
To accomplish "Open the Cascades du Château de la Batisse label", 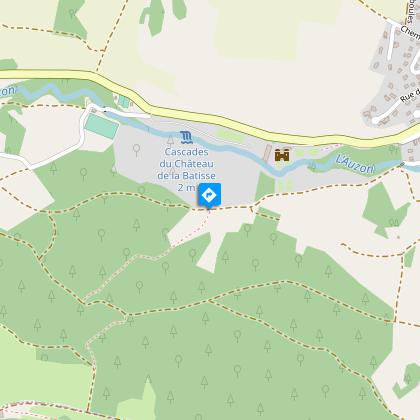I will pos(187,170).
